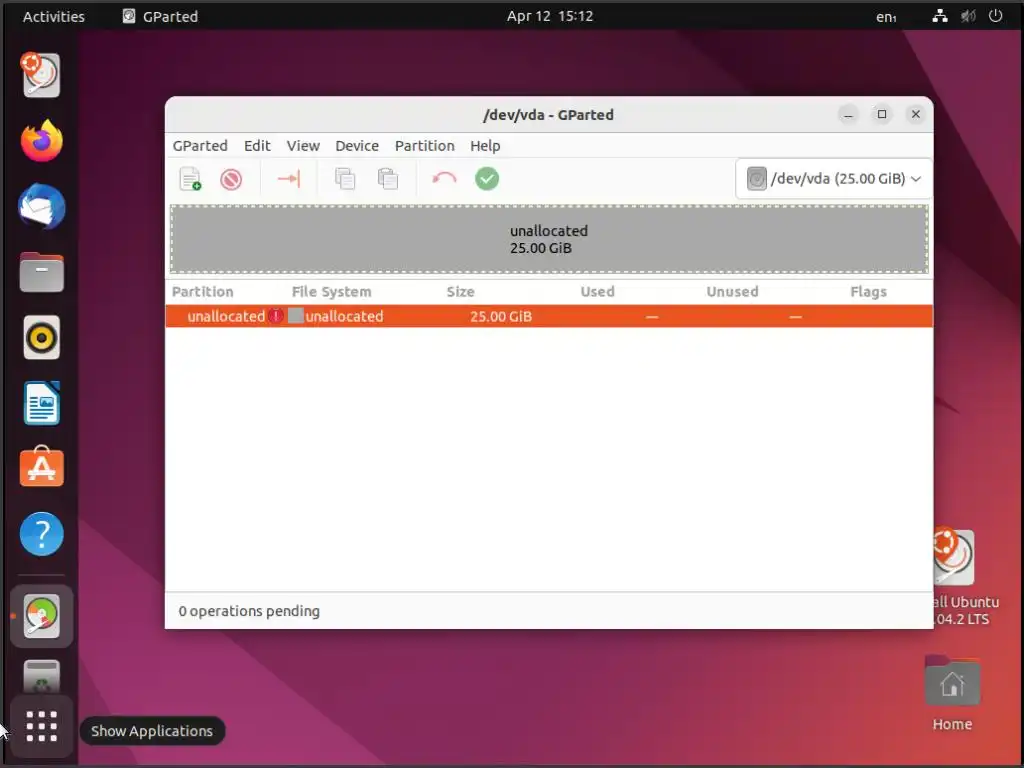Open the Device menu

point(357,146)
